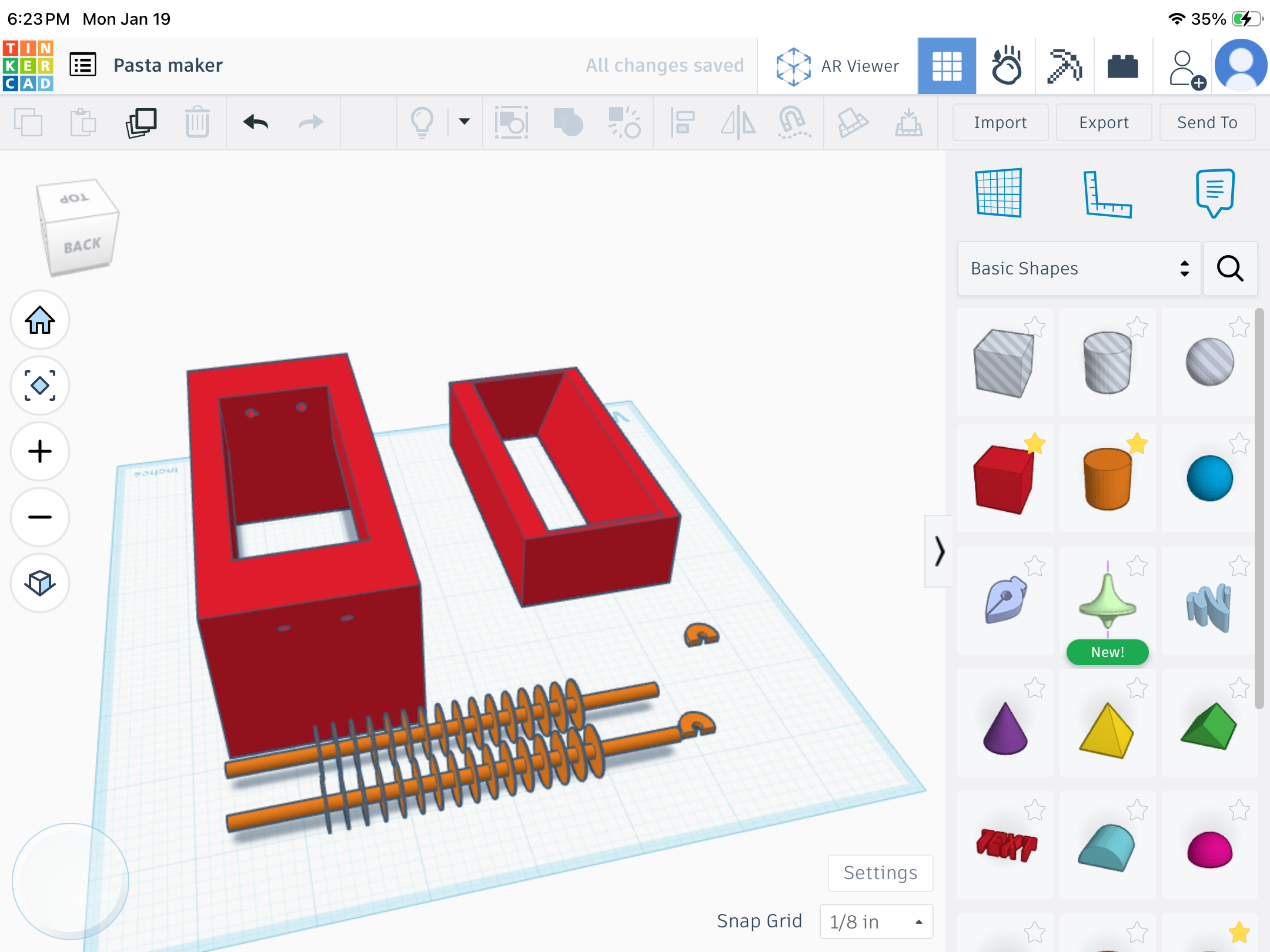Click the Home view icon
This screenshot has width=1270, height=952.
pos(40,320)
